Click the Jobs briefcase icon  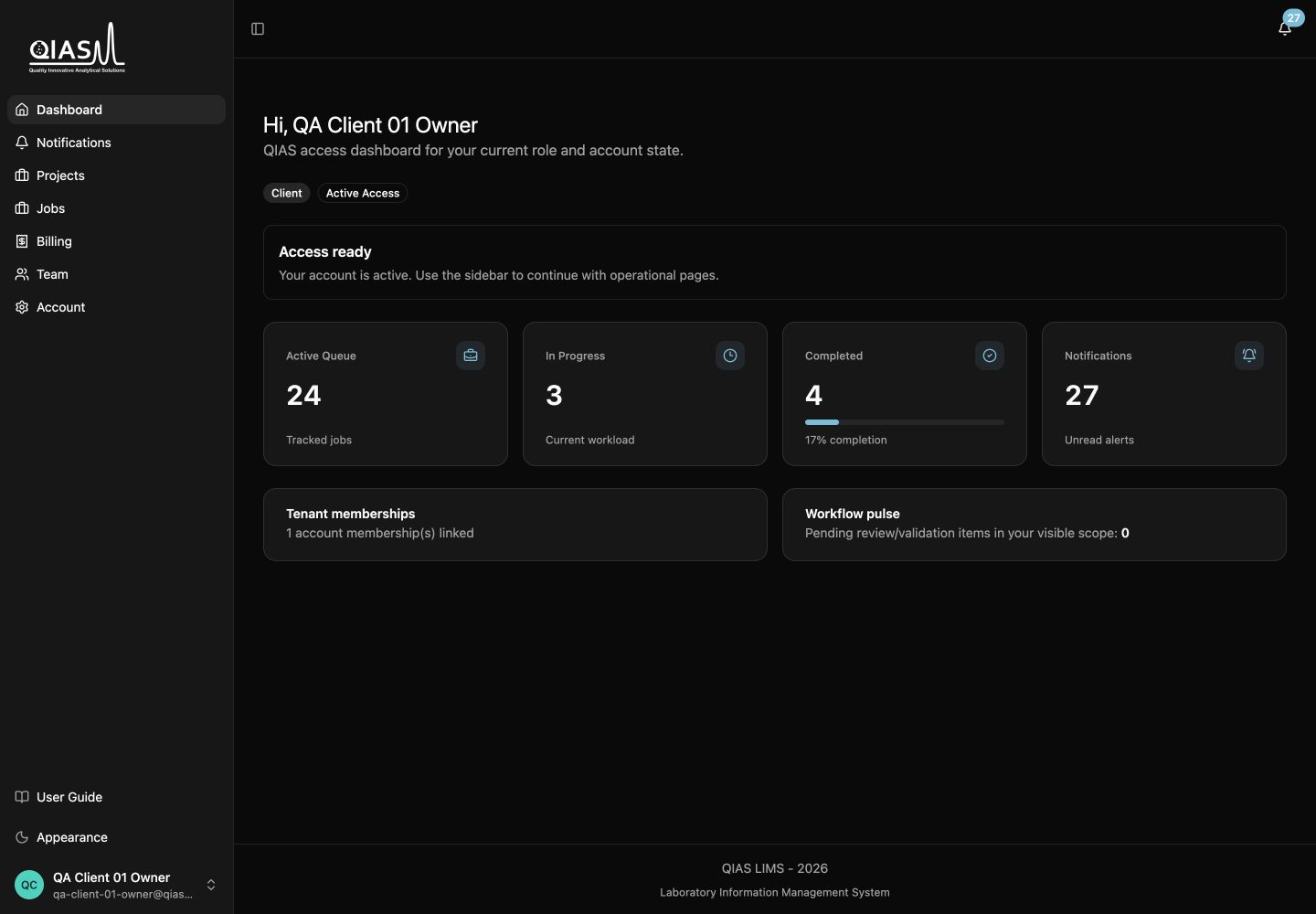pos(22,208)
